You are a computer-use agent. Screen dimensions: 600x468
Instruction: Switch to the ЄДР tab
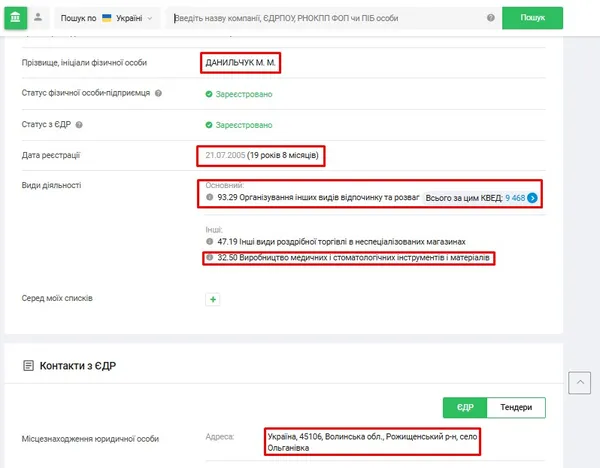pos(465,407)
